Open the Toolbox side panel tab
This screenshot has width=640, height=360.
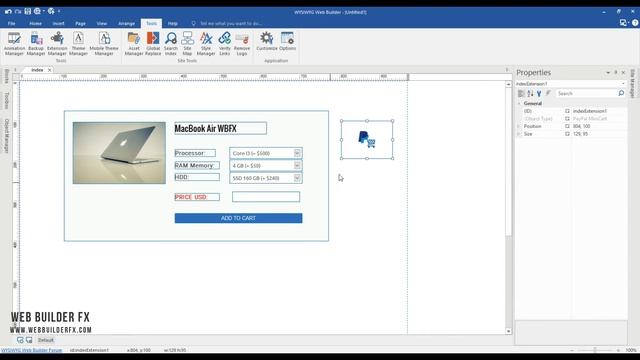7,100
